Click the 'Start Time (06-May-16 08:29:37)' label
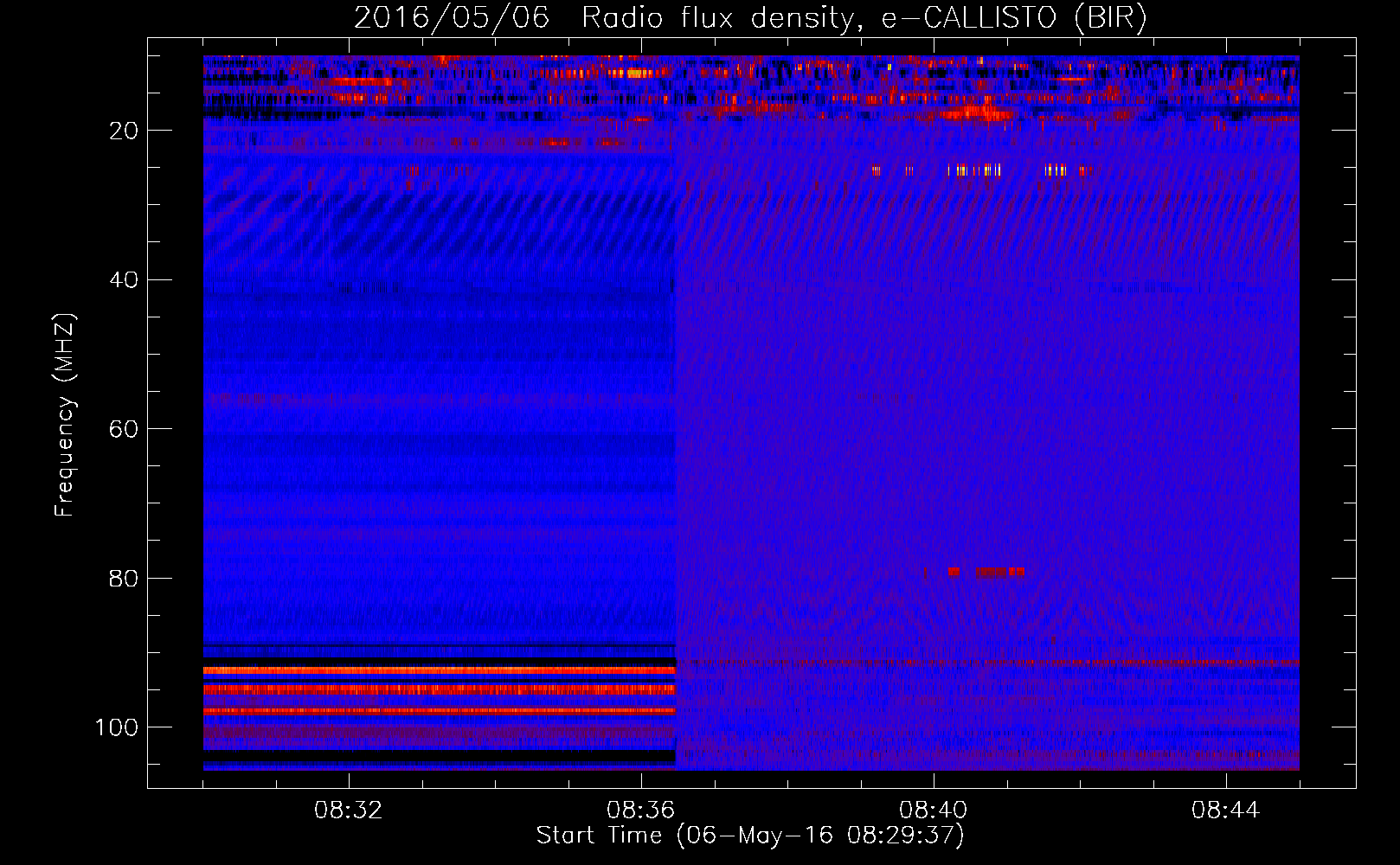 click(750, 836)
